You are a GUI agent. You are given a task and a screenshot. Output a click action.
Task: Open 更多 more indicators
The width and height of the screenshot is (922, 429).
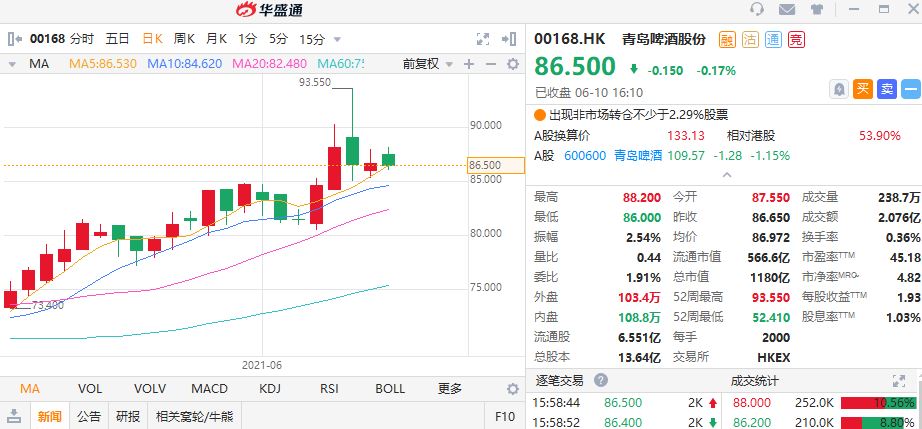pyautogui.click(x=450, y=388)
